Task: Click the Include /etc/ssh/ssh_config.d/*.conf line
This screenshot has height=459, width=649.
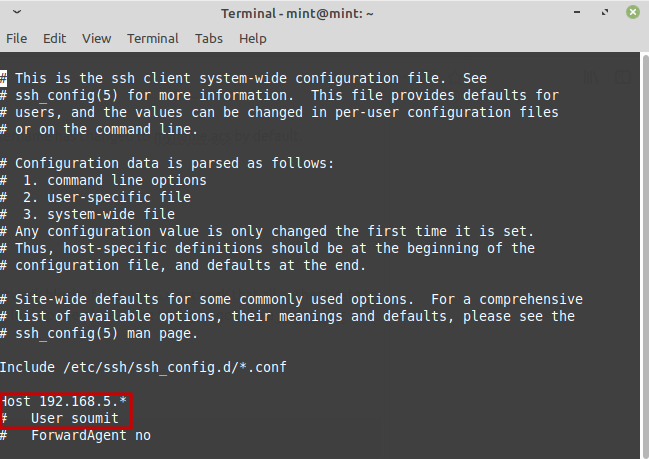Action: coord(143,367)
